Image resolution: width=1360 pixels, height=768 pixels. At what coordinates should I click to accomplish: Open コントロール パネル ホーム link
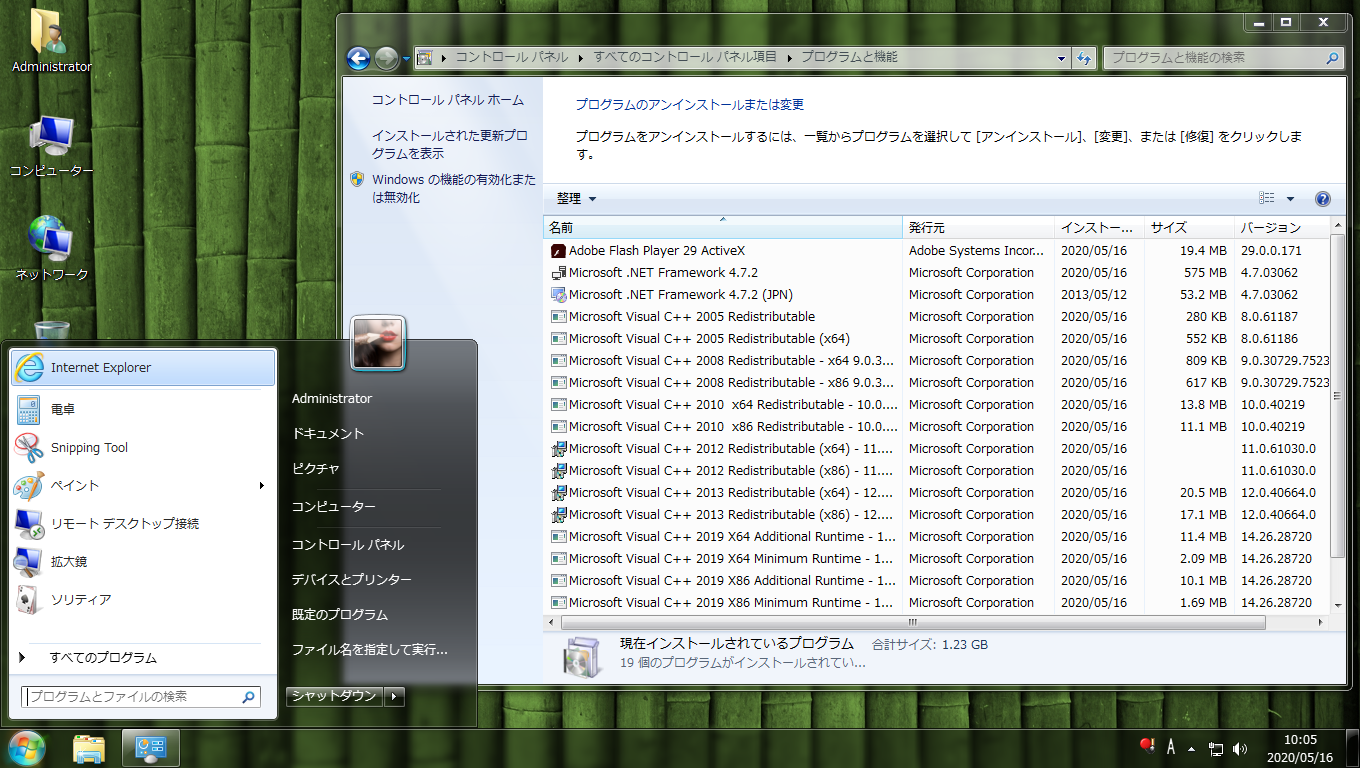[448, 100]
